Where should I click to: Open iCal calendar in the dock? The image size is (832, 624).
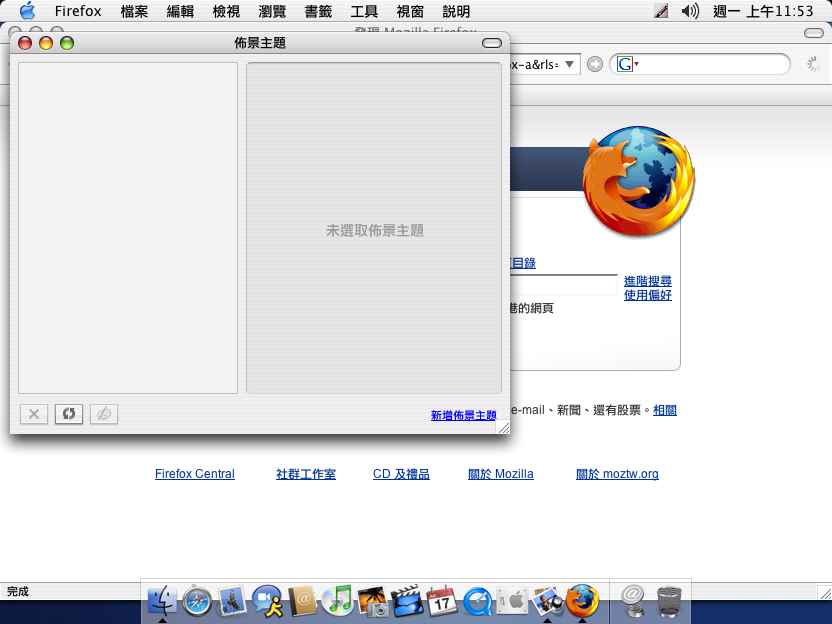click(x=442, y=600)
